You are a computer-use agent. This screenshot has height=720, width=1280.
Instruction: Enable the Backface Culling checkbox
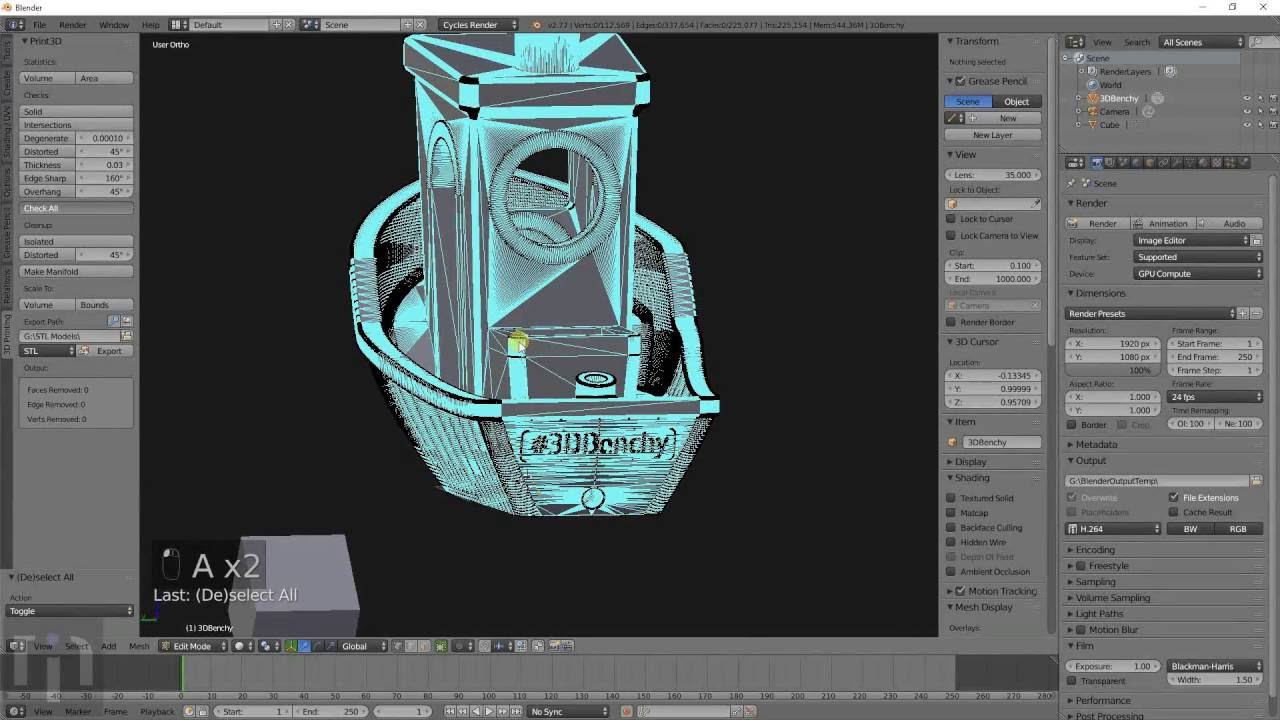pyautogui.click(x=951, y=527)
